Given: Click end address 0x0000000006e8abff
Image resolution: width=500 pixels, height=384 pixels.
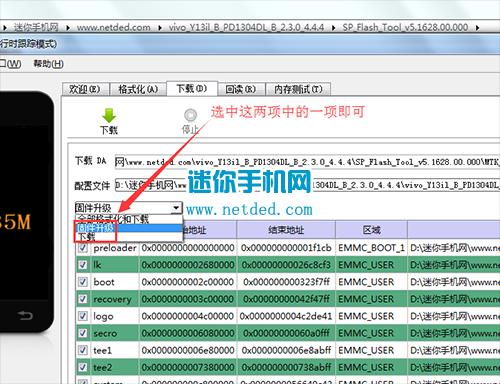Looking at the screenshot, I should point(286,350).
